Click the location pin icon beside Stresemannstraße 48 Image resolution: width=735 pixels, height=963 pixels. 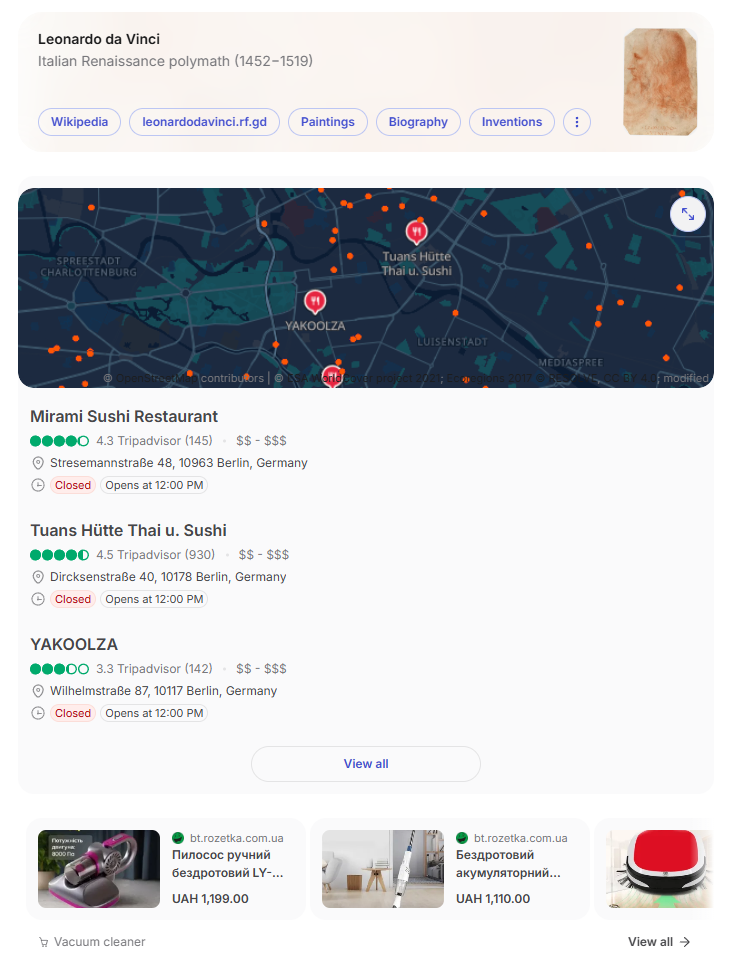point(38,463)
